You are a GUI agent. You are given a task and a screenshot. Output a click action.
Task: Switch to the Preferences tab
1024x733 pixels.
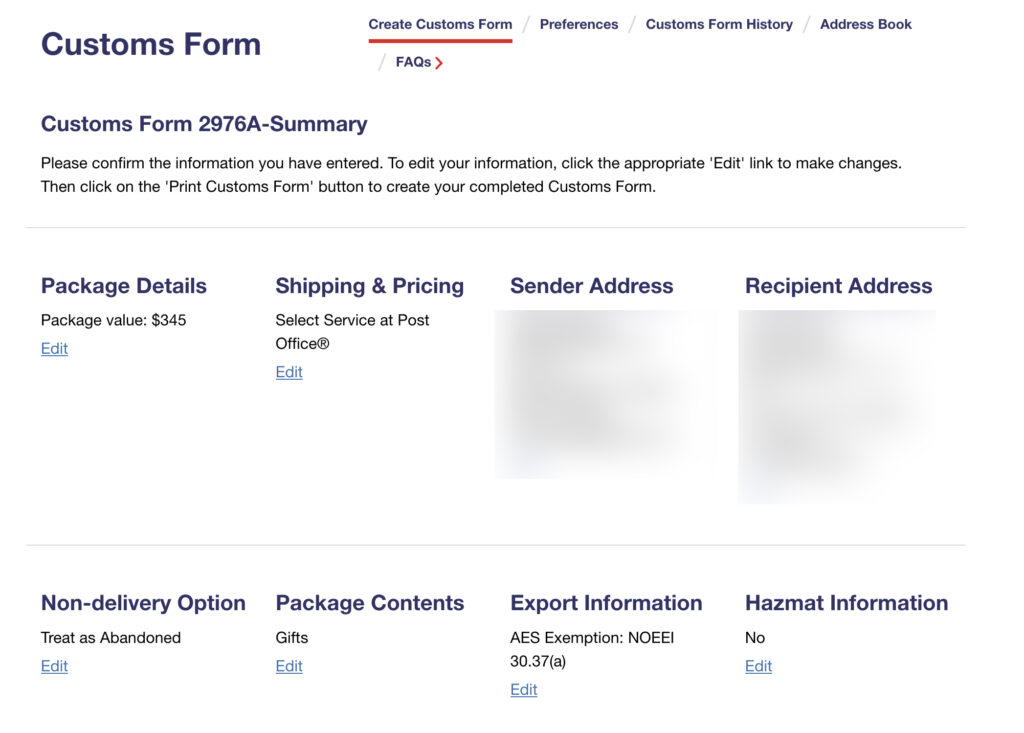579,24
